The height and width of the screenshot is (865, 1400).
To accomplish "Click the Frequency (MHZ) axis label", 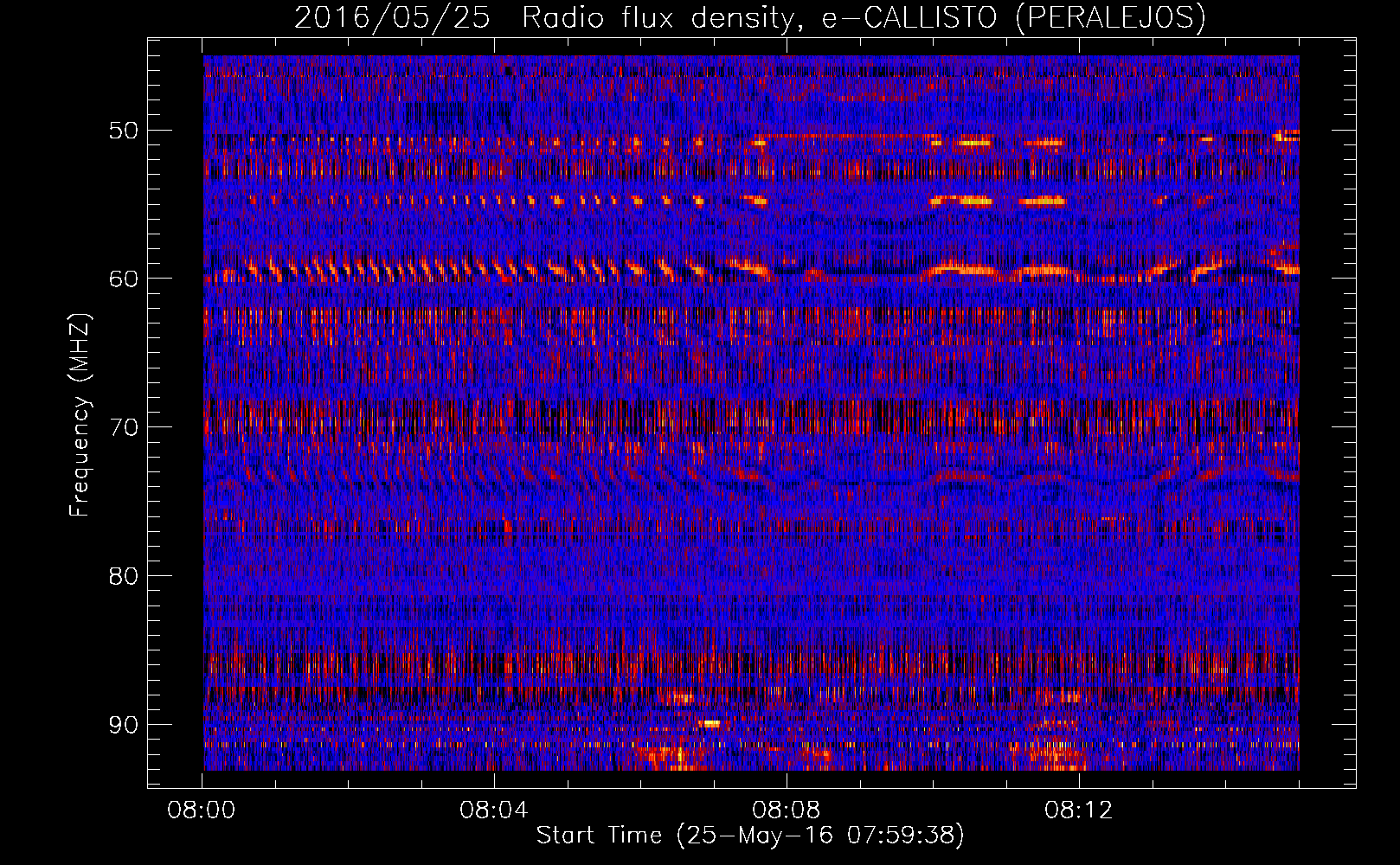I will 80,416.
